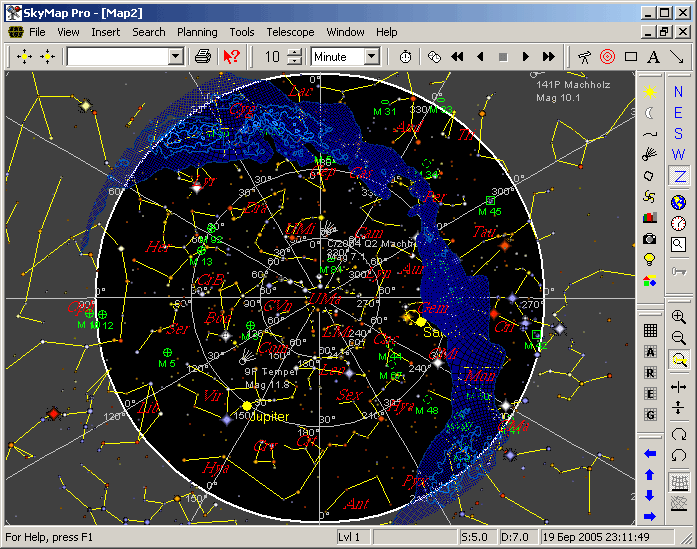Toggle the crossed-out horizon button
The height and width of the screenshot is (549, 697).
point(679,503)
